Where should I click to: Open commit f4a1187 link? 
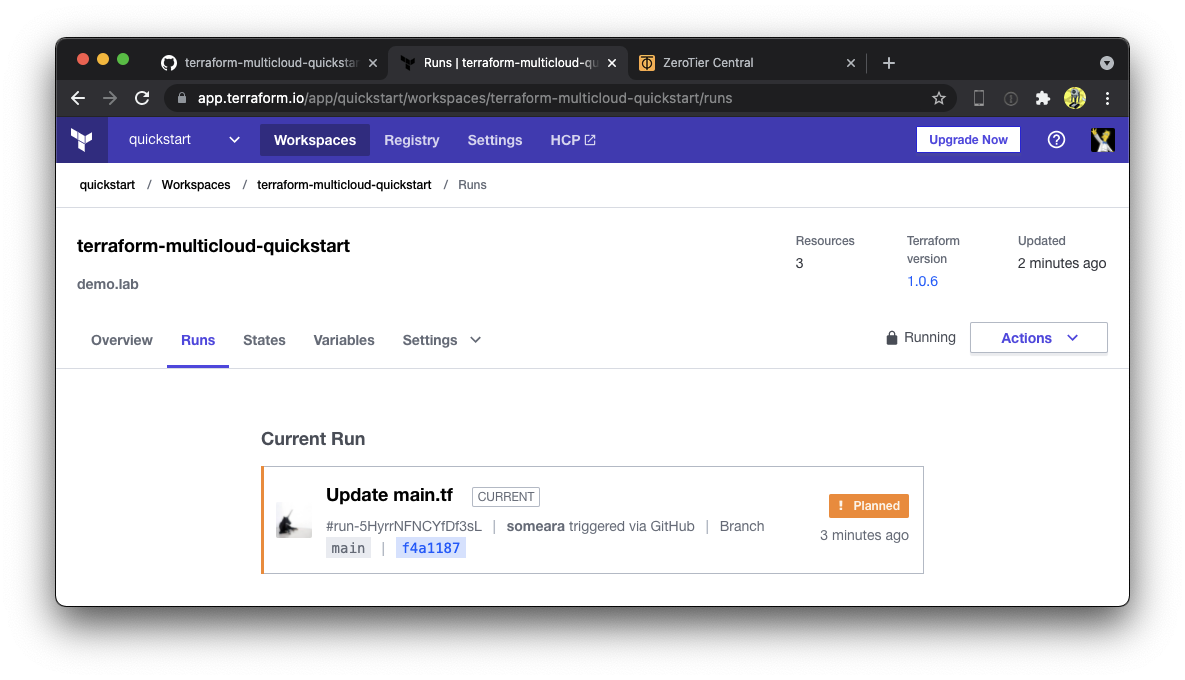(x=431, y=548)
